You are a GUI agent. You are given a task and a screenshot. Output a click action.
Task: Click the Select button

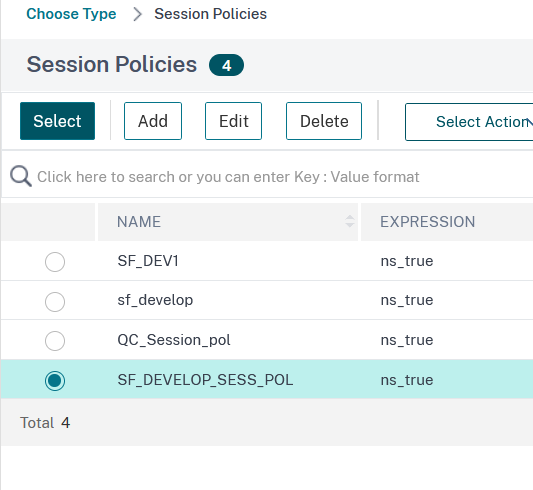57,121
